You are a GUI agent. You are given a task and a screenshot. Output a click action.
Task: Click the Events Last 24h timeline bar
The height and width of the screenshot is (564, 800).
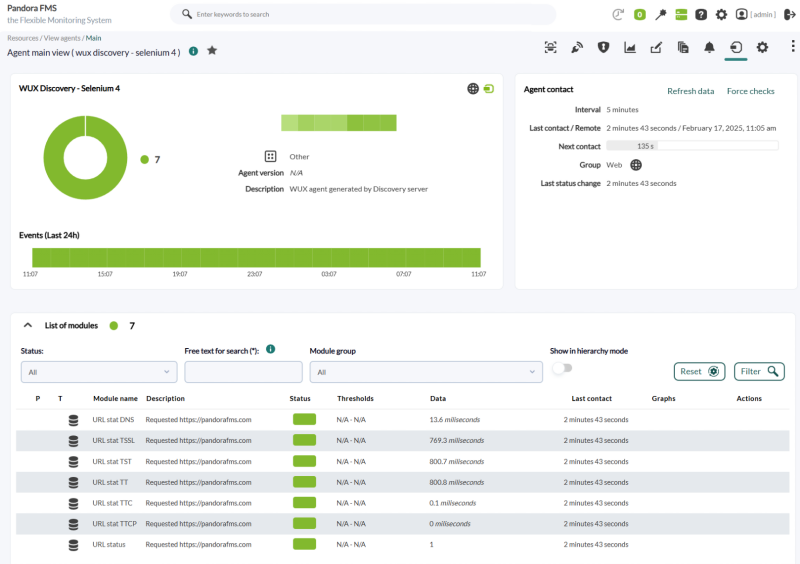[256, 258]
